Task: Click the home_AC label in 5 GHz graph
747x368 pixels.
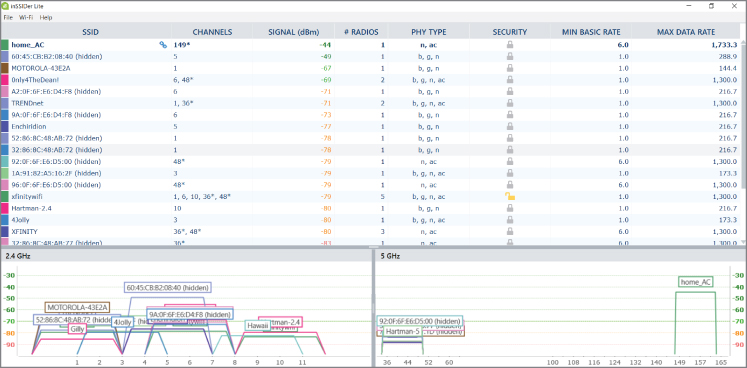Action: click(x=696, y=282)
